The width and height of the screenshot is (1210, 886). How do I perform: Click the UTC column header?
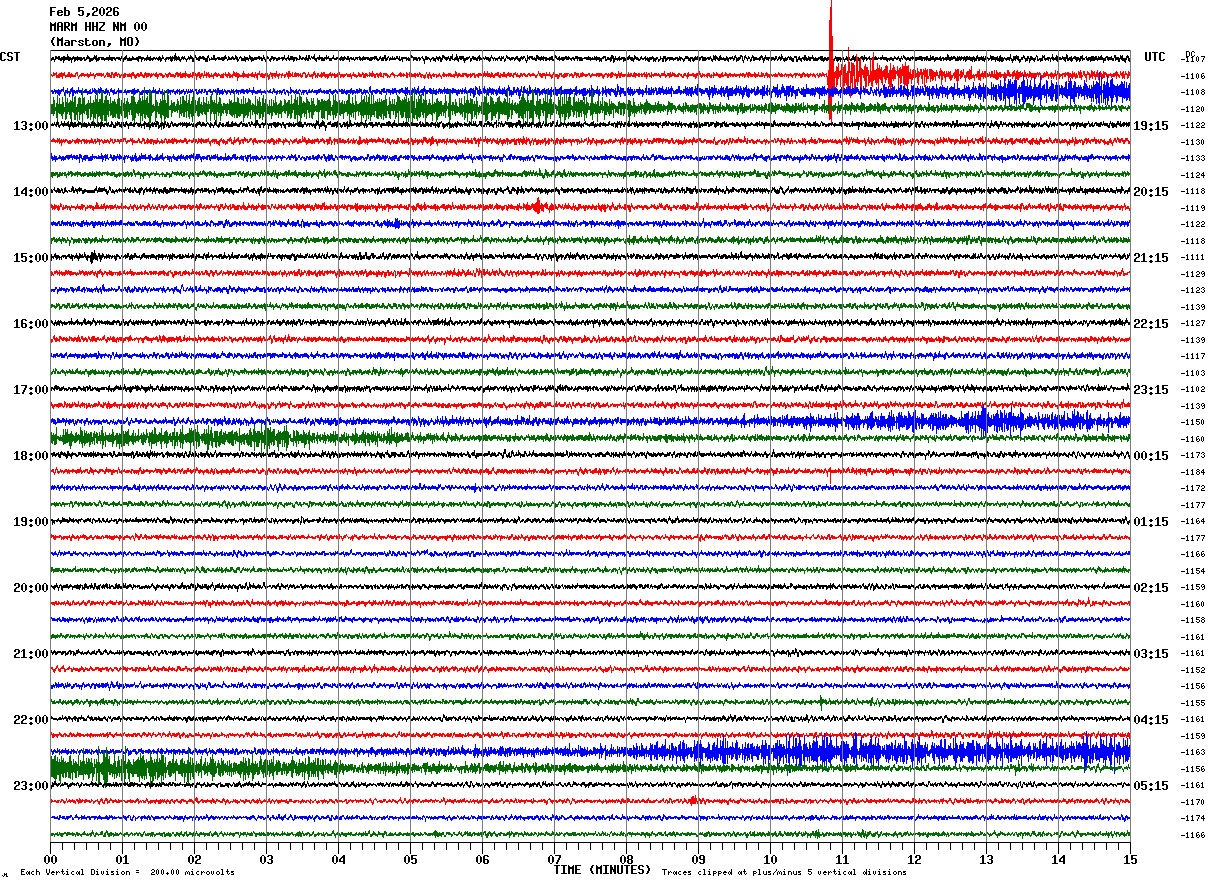click(x=1155, y=57)
